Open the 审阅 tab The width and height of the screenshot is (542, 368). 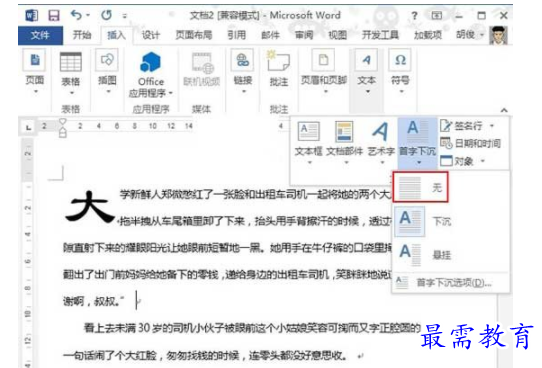pyautogui.click(x=304, y=35)
